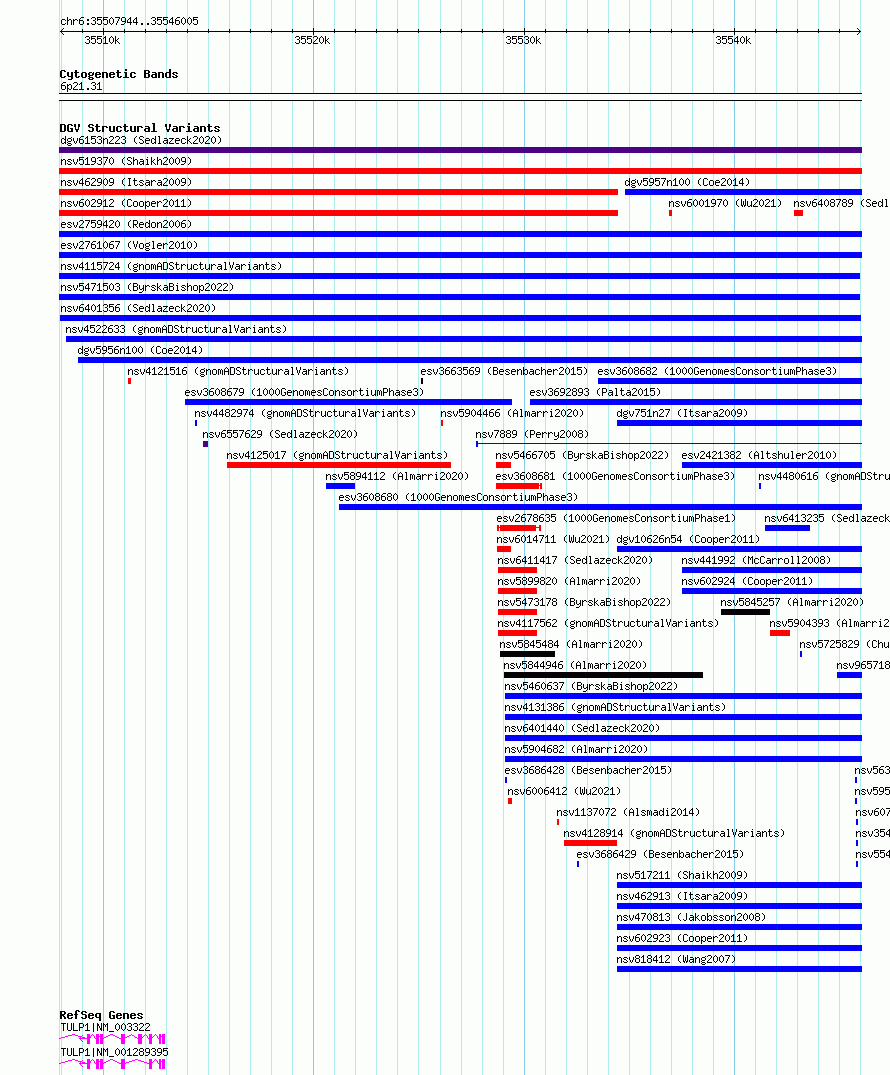Image resolution: width=890 pixels, height=1075 pixels.
Task: Click esv3608680 (1000GenomesConsortiumPhase3) label
Action: 458,497
